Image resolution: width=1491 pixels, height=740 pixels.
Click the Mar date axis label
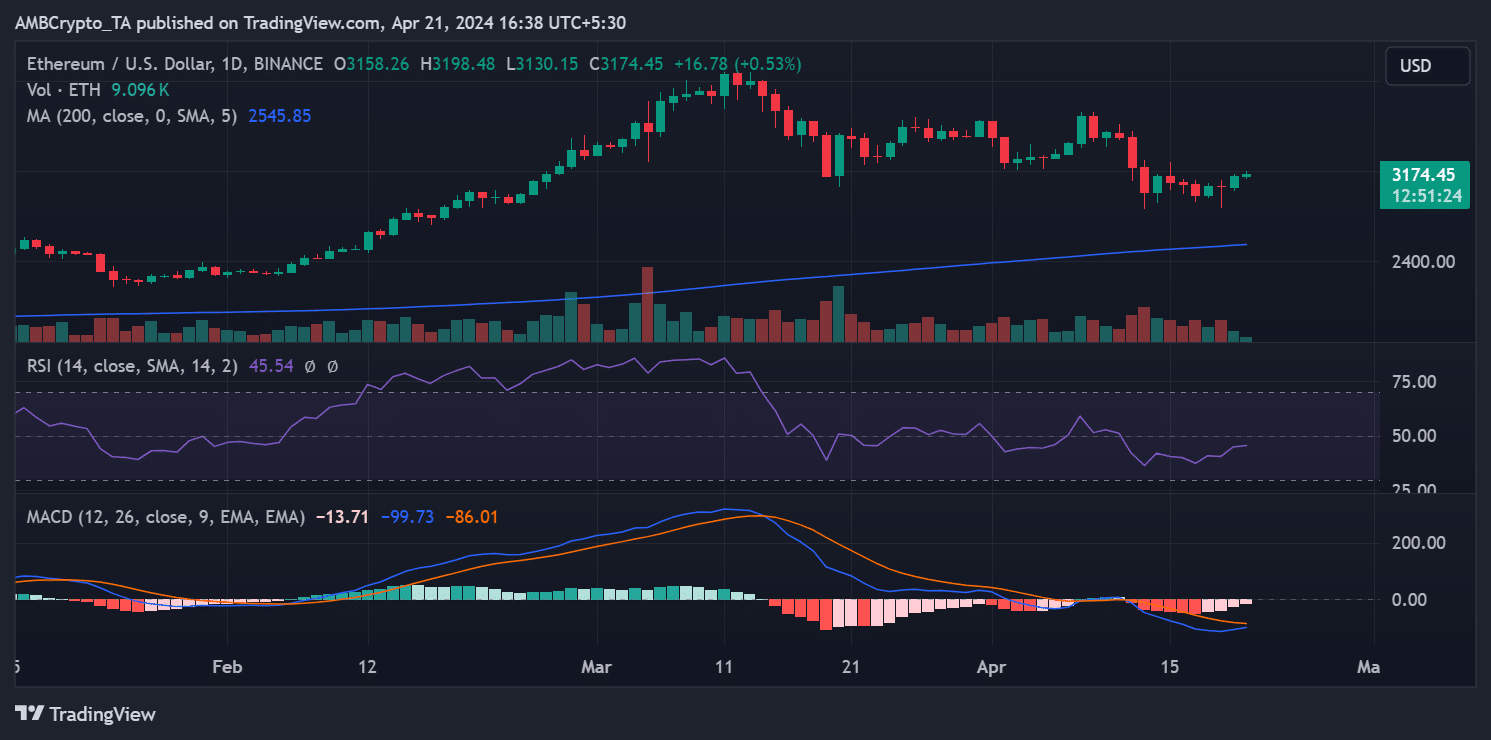(x=597, y=667)
